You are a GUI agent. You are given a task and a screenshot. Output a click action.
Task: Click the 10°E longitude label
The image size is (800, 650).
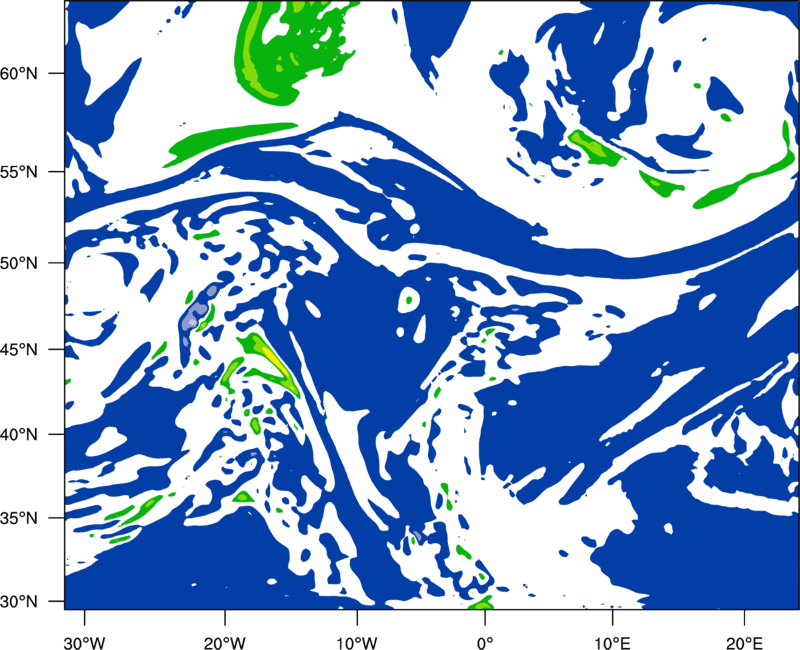click(612, 643)
